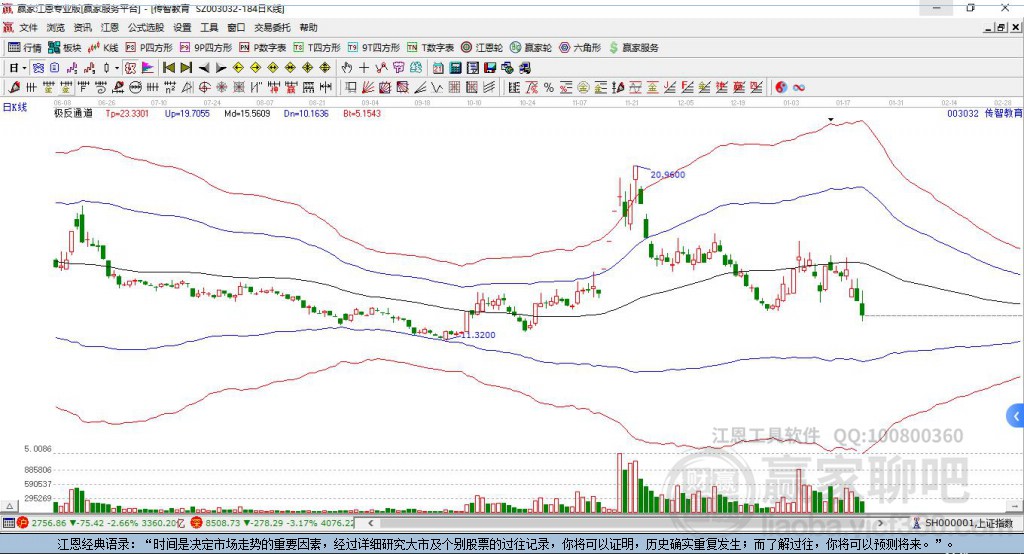Viewport: 1024px width, 554px height.
Task: Open the 帮助 menu
Action: tap(308, 27)
